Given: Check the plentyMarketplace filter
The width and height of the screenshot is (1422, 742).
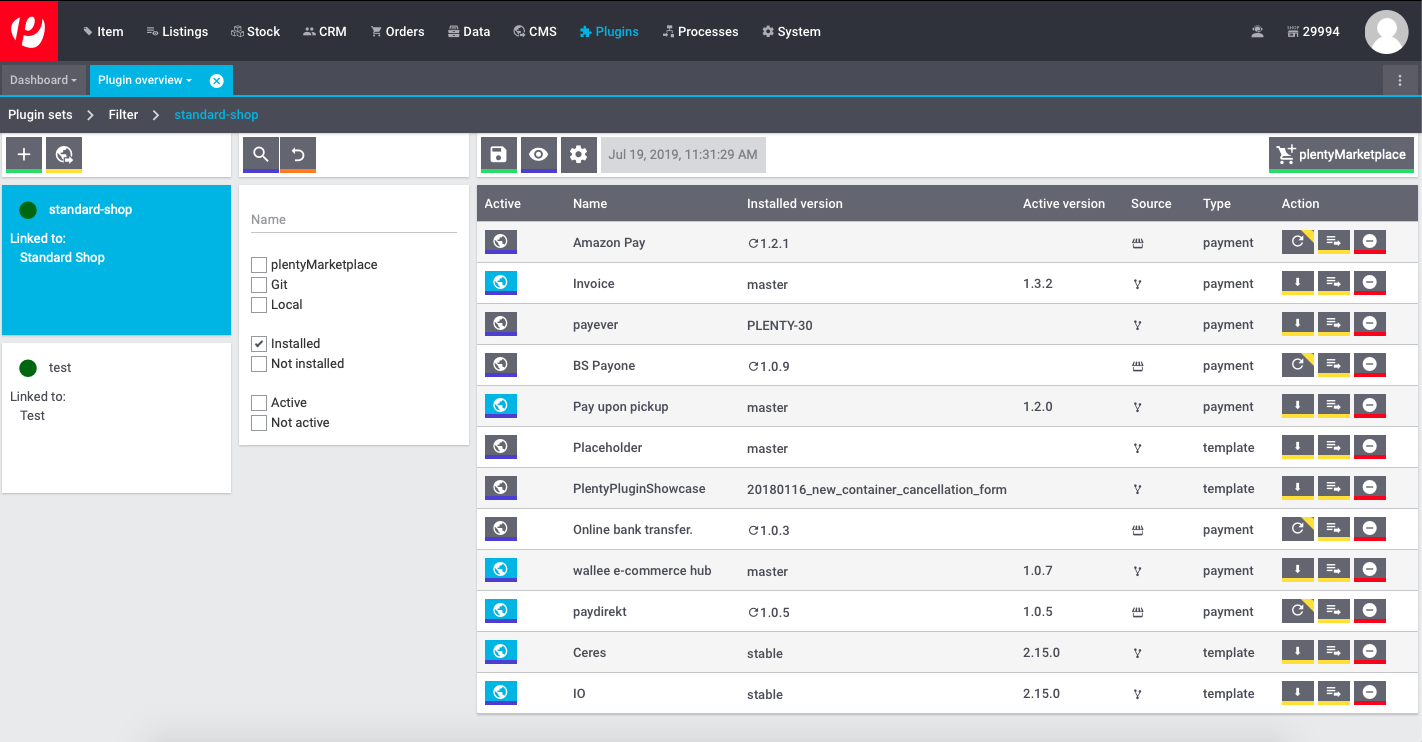Looking at the screenshot, I should pos(259,265).
